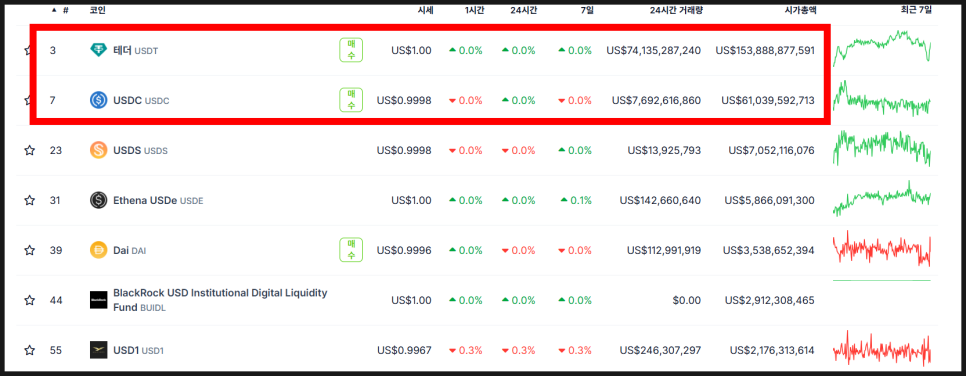Click the 매수 button for Tether
Image resolution: width=966 pixels, height=376 pixels.
click(x=351, y=51)
